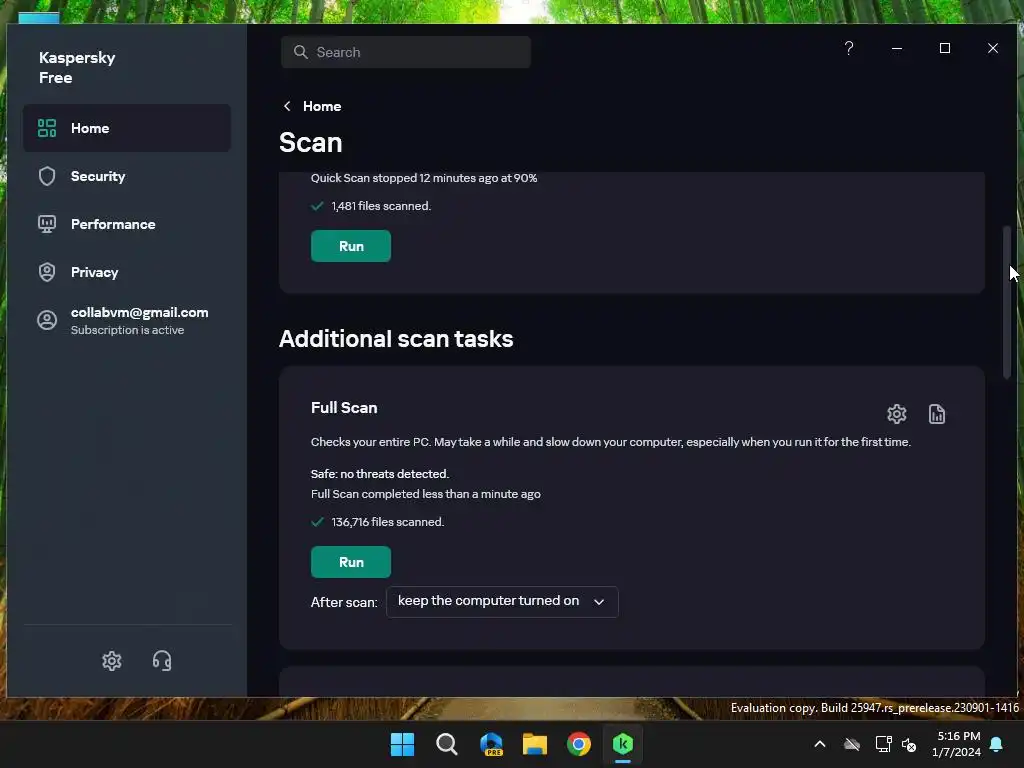Image resolution: width=1024 pixels, height=768 pixels.
Task: Click the Security shield icon
Action: click(x=47, y=176)
